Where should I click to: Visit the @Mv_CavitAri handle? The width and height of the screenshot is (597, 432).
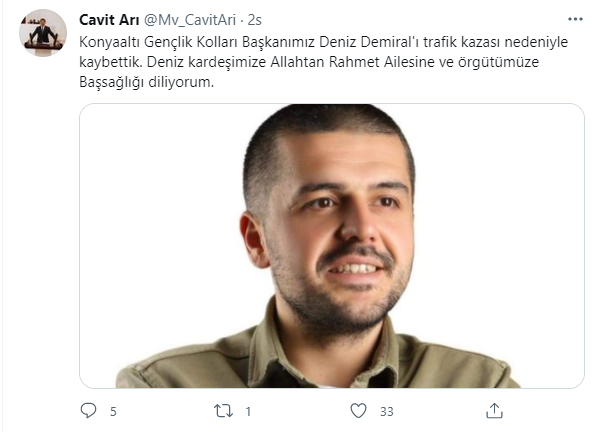click(190, 20)
